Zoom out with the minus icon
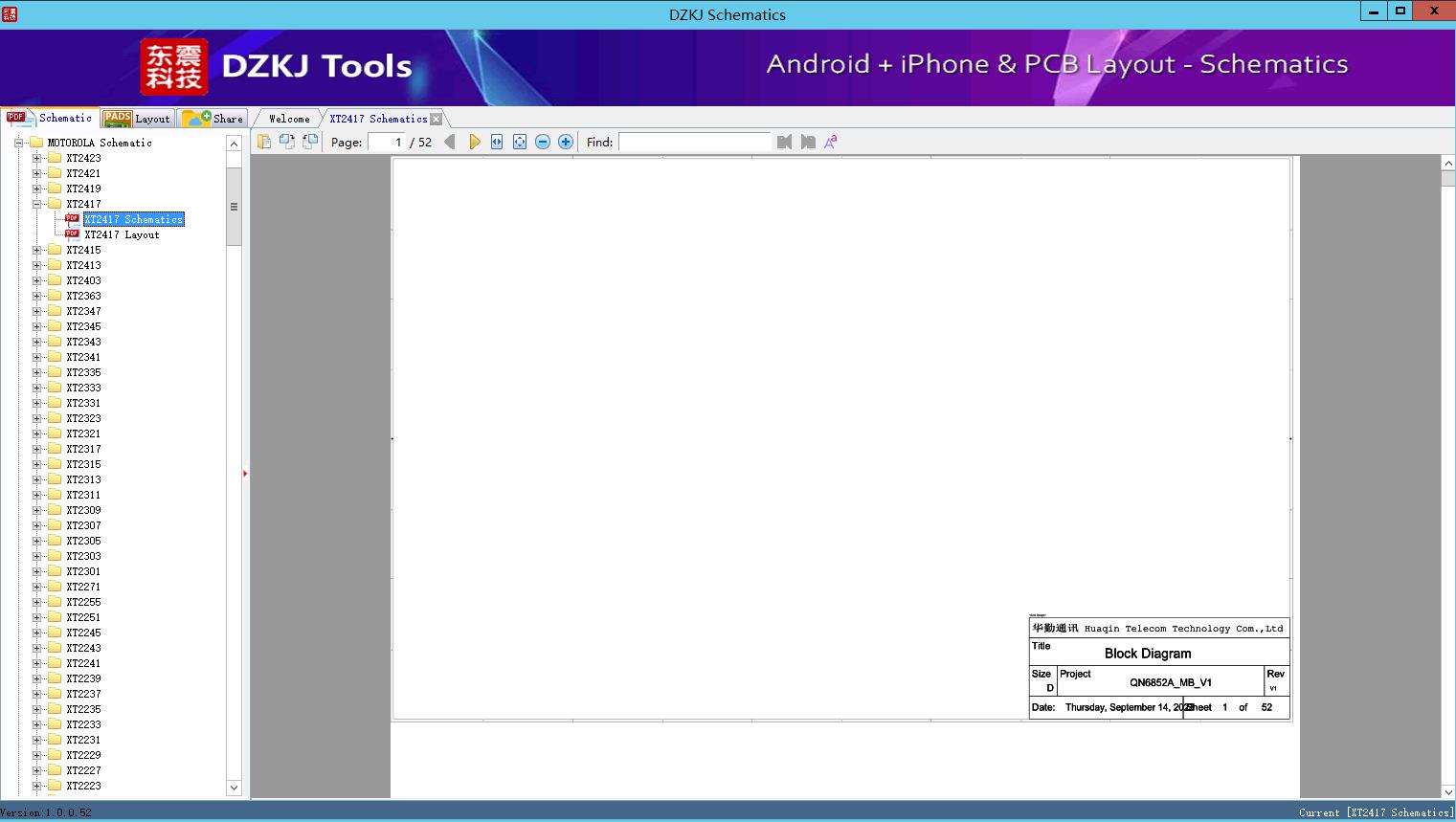This screenshot has height=822, width=1456. pyautogui.click(x=543, y=142)
